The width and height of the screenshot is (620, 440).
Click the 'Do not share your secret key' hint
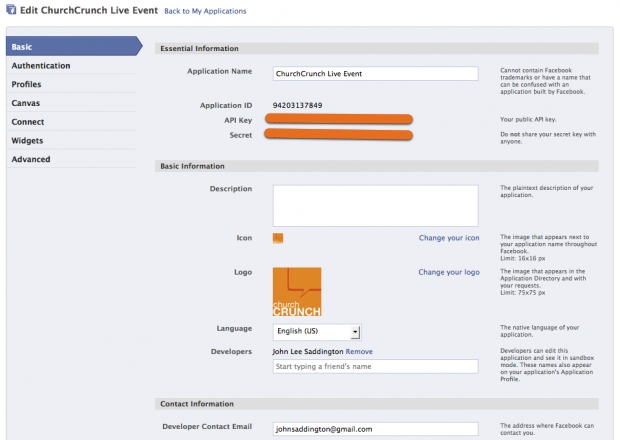tap(548, 138)
